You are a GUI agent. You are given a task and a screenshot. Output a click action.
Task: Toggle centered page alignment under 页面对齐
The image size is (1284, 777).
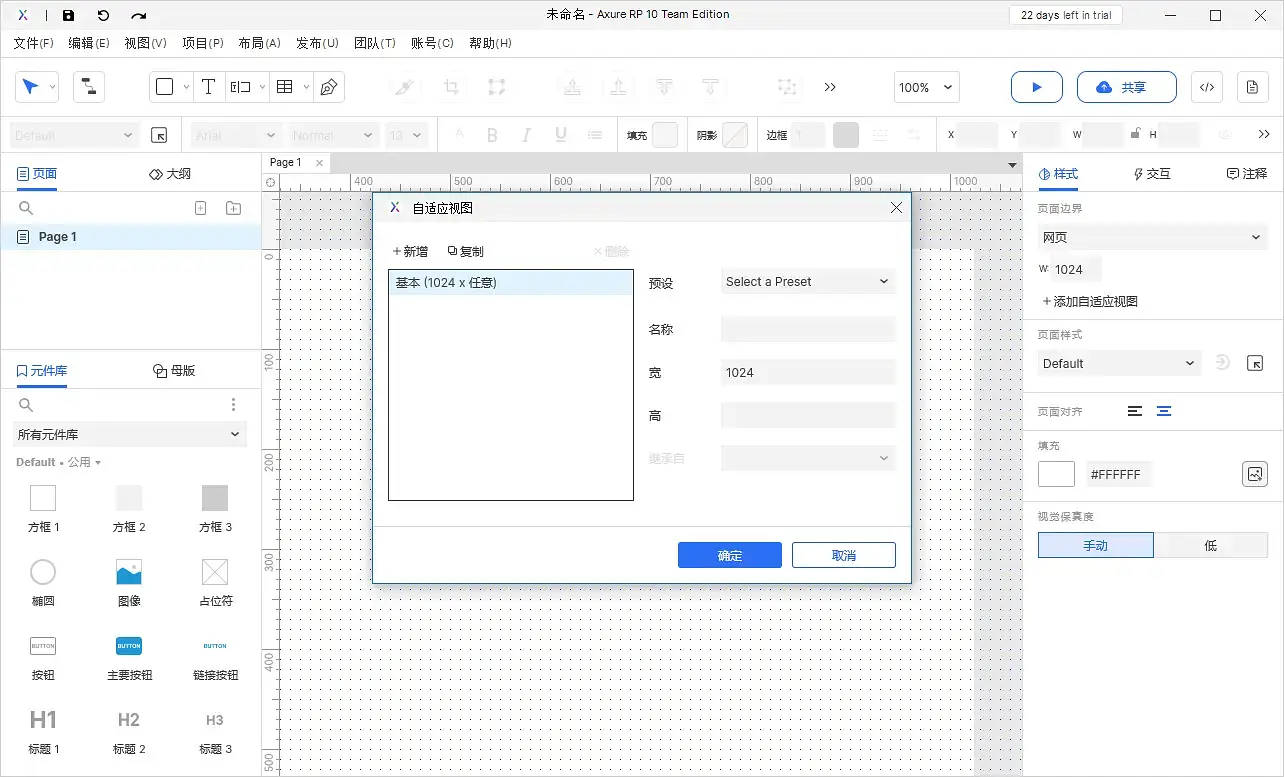(1166, 410)
